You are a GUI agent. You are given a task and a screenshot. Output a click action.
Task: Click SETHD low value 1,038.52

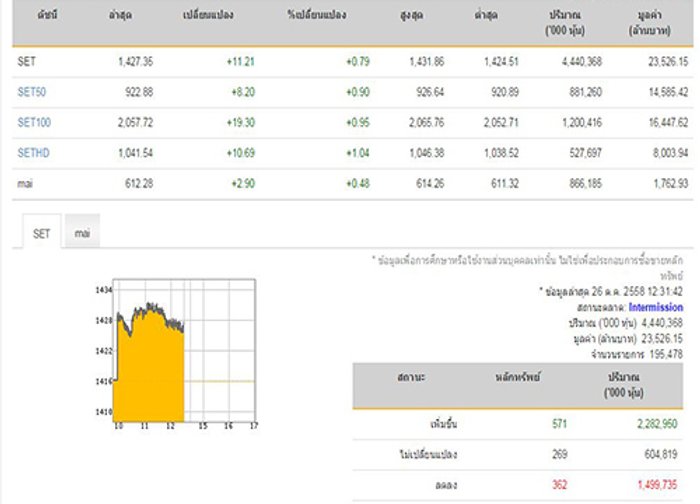tap(501, 153)
